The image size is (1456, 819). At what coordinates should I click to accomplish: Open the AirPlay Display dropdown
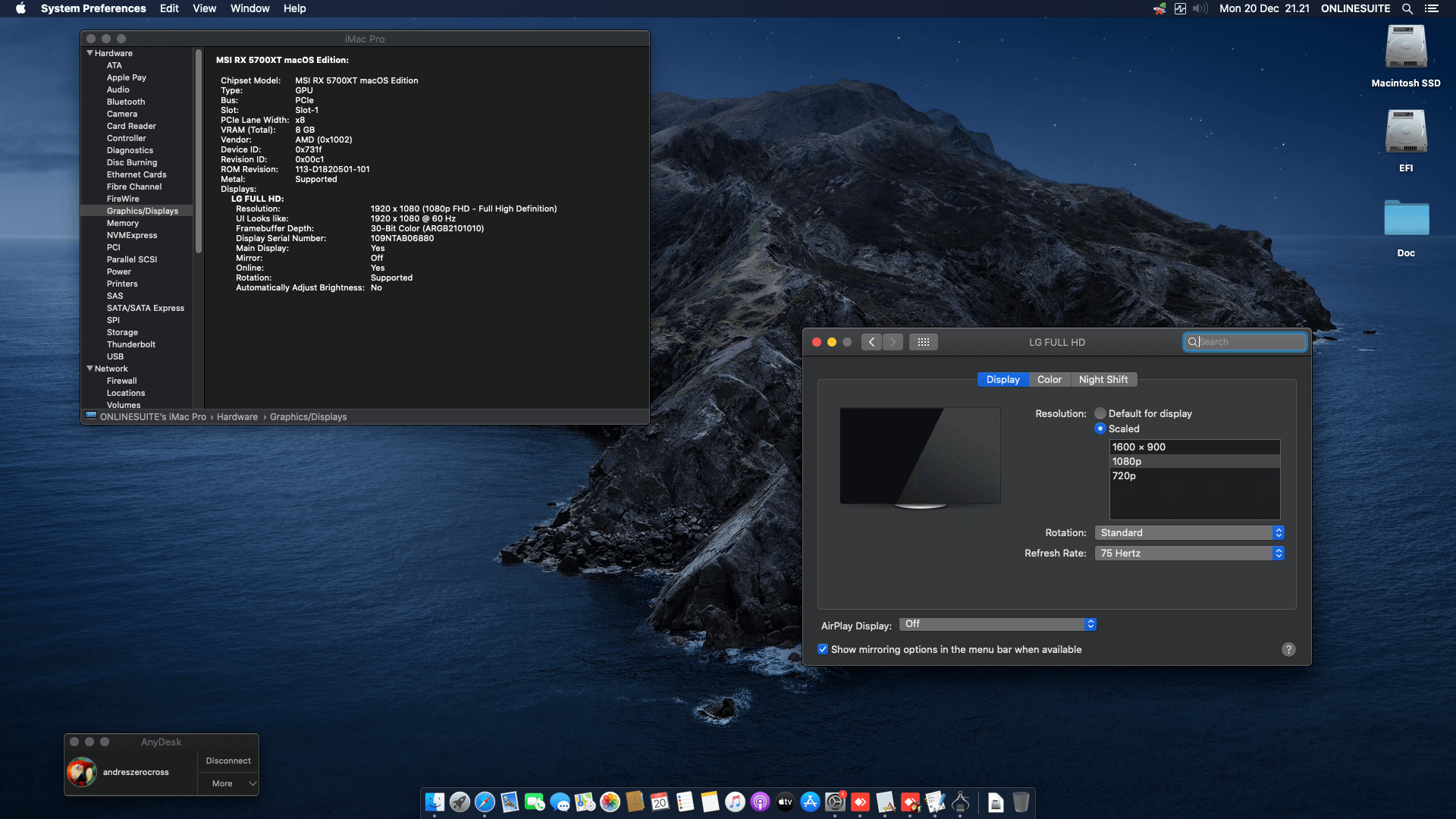[998, 624]
